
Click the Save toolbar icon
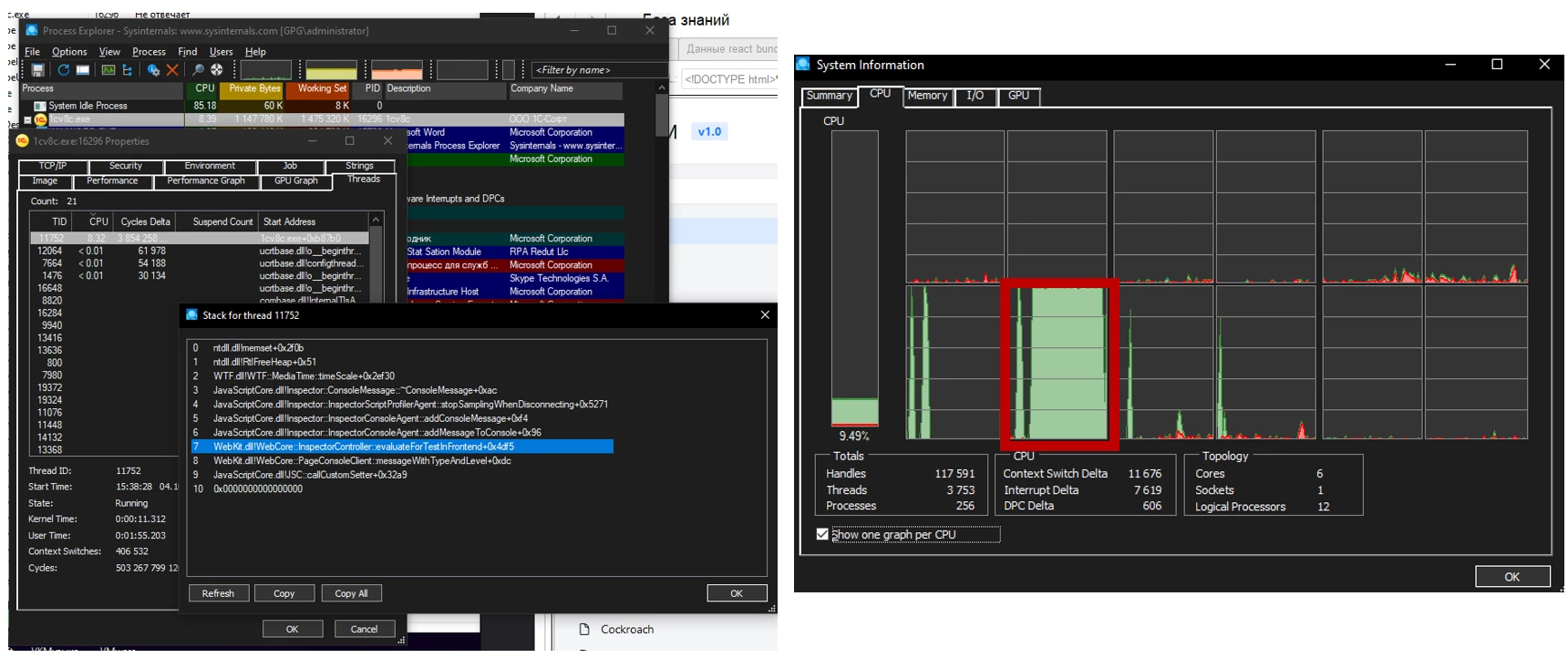37,70
